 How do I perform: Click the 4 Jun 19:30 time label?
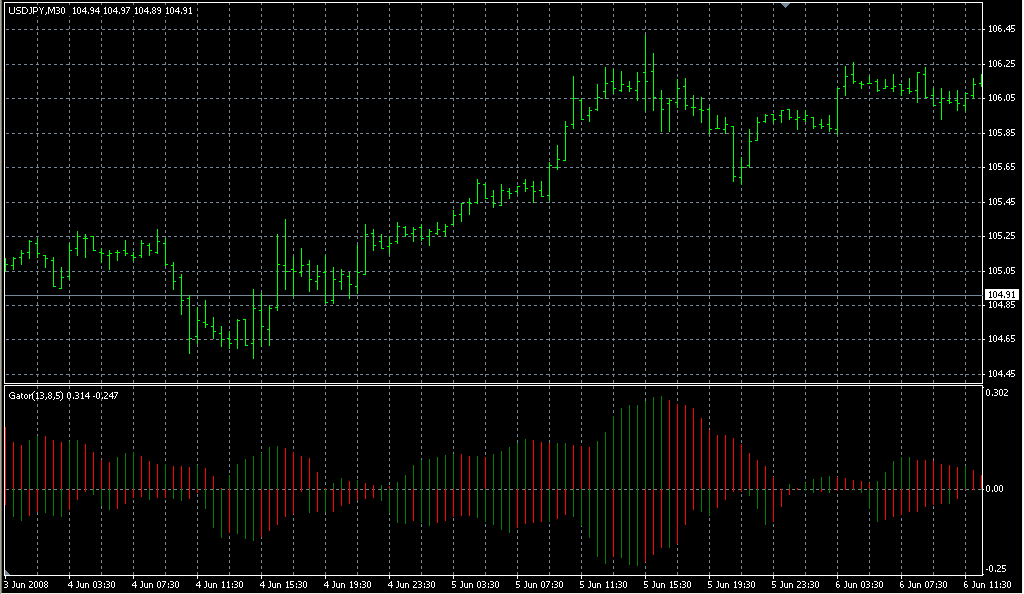click(347, 585)
